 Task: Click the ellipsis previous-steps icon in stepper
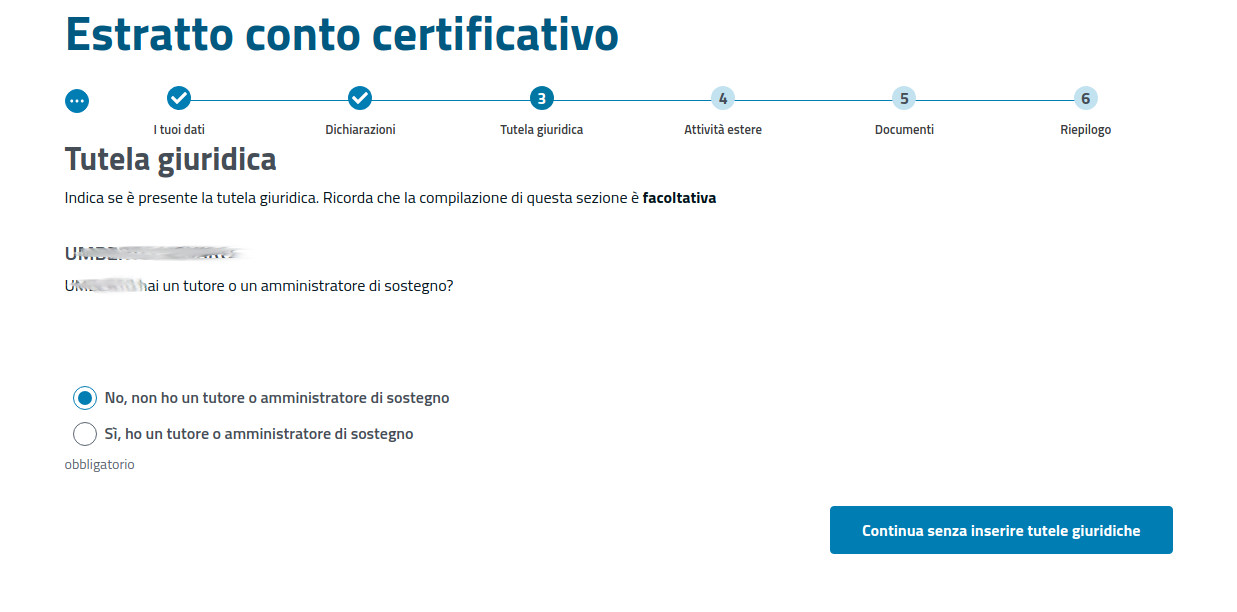(77, 101)
